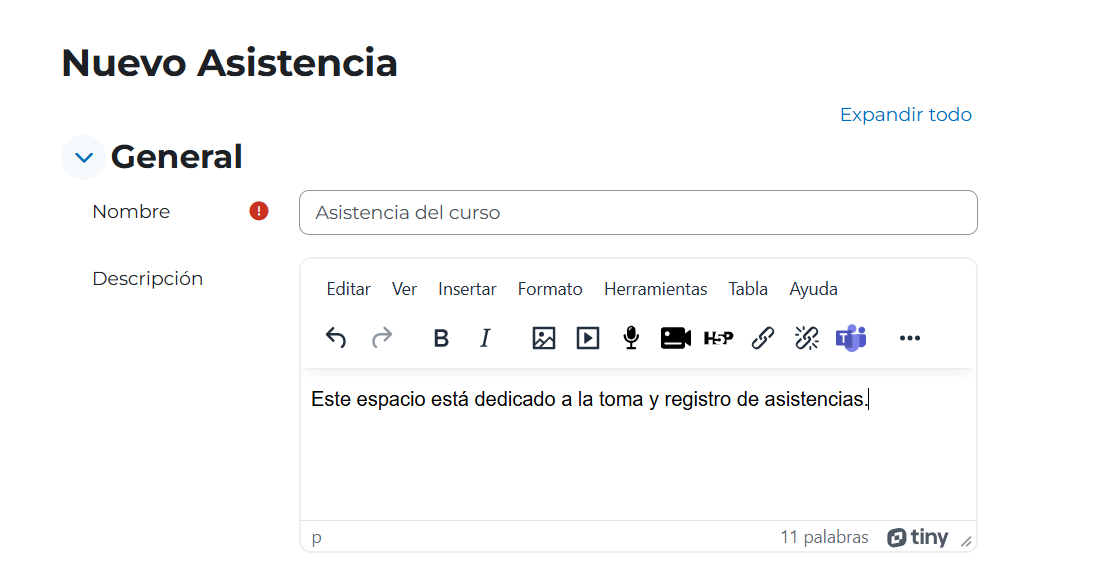Reveal more toolbar options with ellipsis
1099x569 pixels.
(x=910, y=338)
